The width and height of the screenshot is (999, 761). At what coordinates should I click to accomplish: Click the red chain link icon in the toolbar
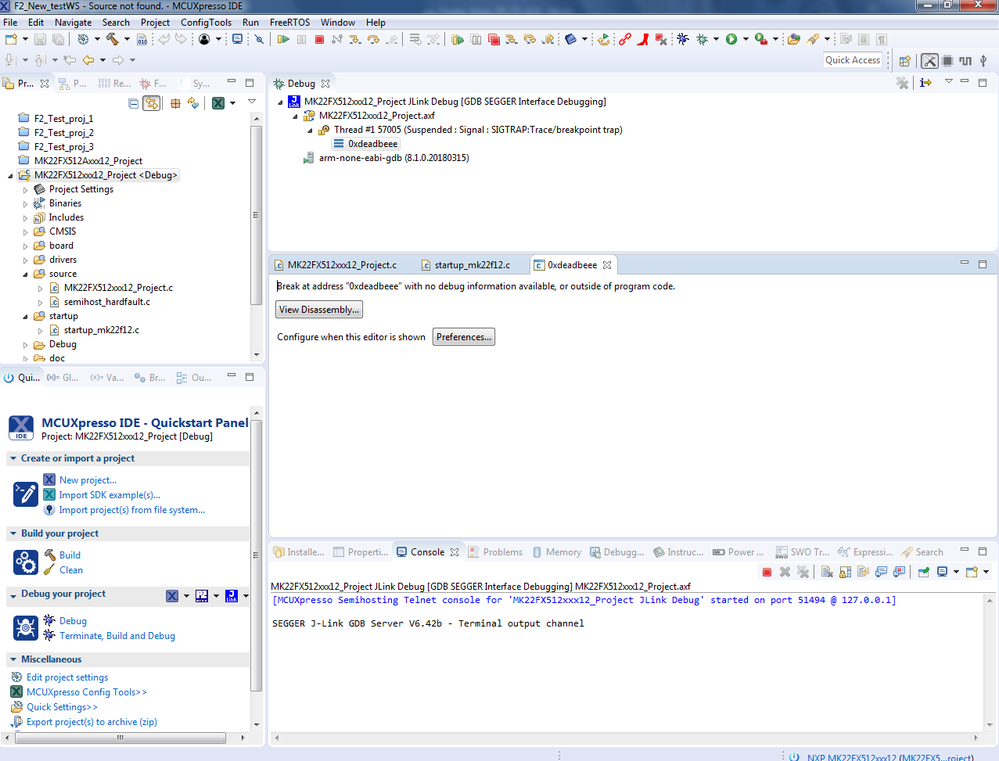[624, 40]
